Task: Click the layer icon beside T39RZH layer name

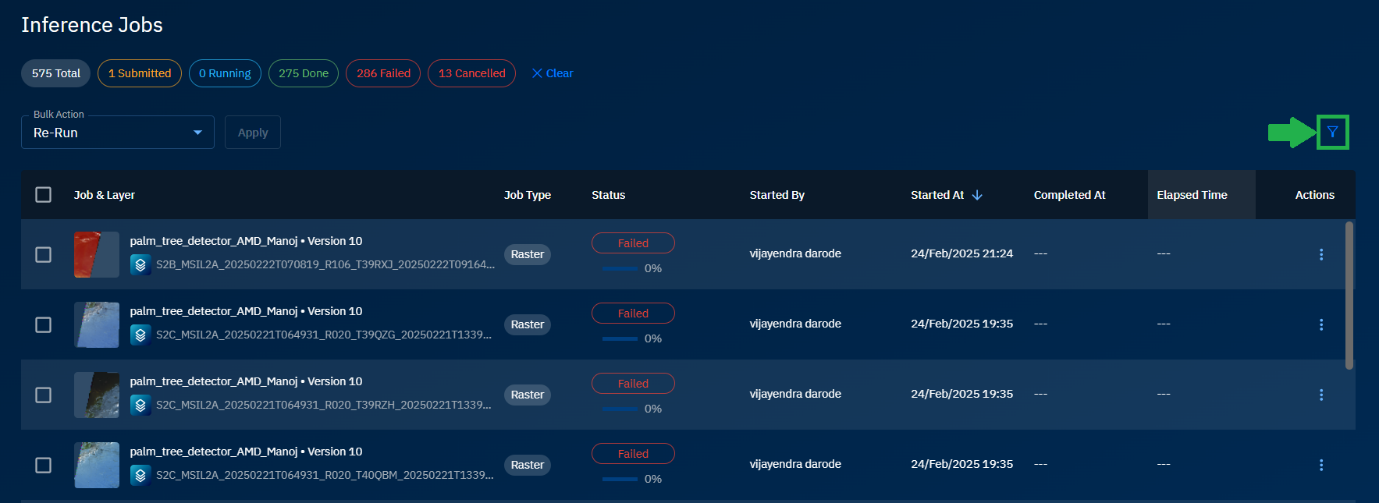Action: click(x=141, y=405)
